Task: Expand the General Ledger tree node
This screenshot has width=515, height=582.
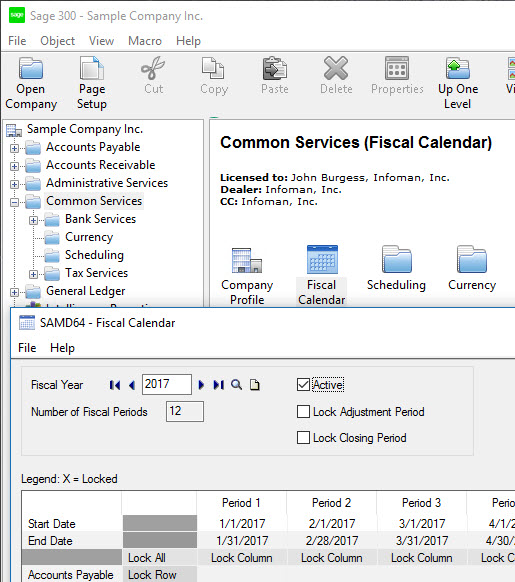Action: 14,292
